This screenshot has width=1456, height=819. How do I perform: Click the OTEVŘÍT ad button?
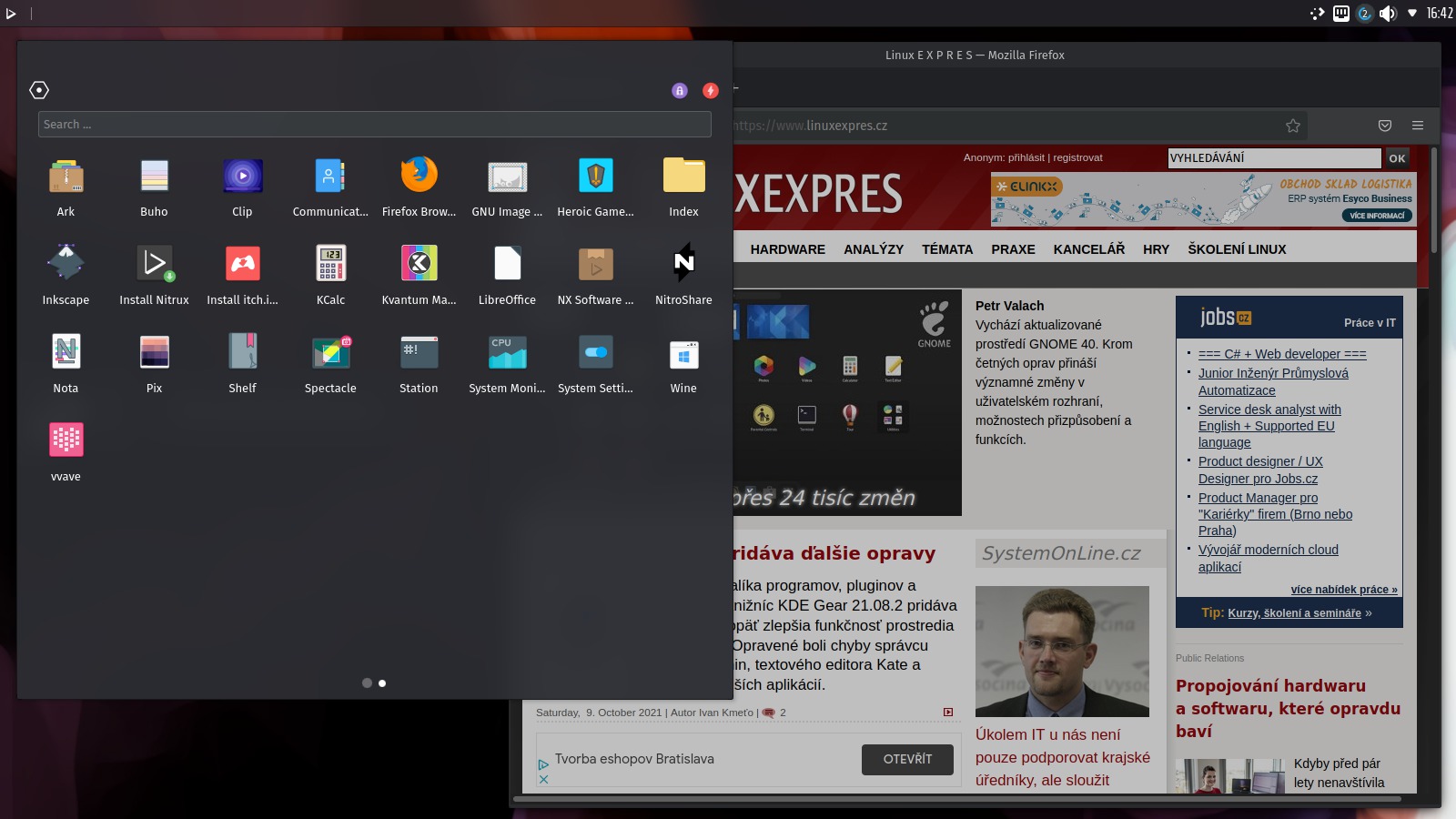907,759
